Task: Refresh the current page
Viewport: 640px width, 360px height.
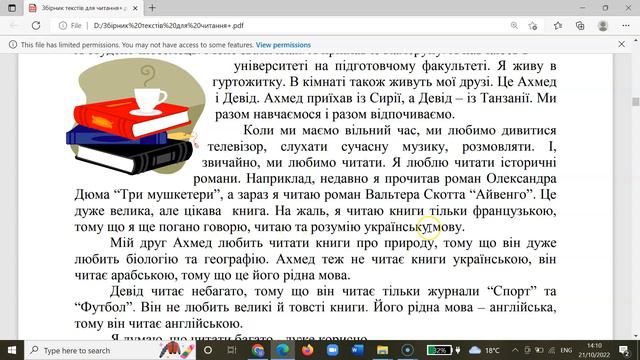Action: pos(36,25)
